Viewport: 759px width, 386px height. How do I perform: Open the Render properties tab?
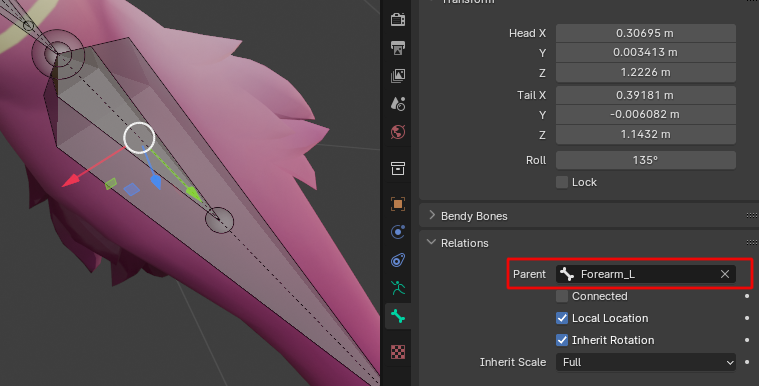click(397, 19)
